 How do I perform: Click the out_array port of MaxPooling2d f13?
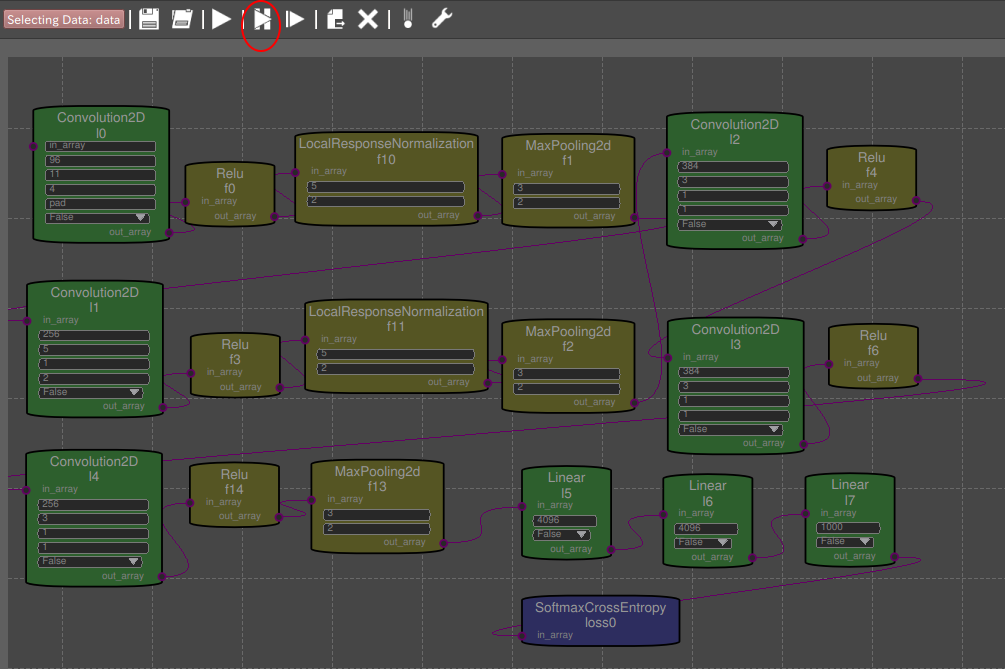point(444,543)
